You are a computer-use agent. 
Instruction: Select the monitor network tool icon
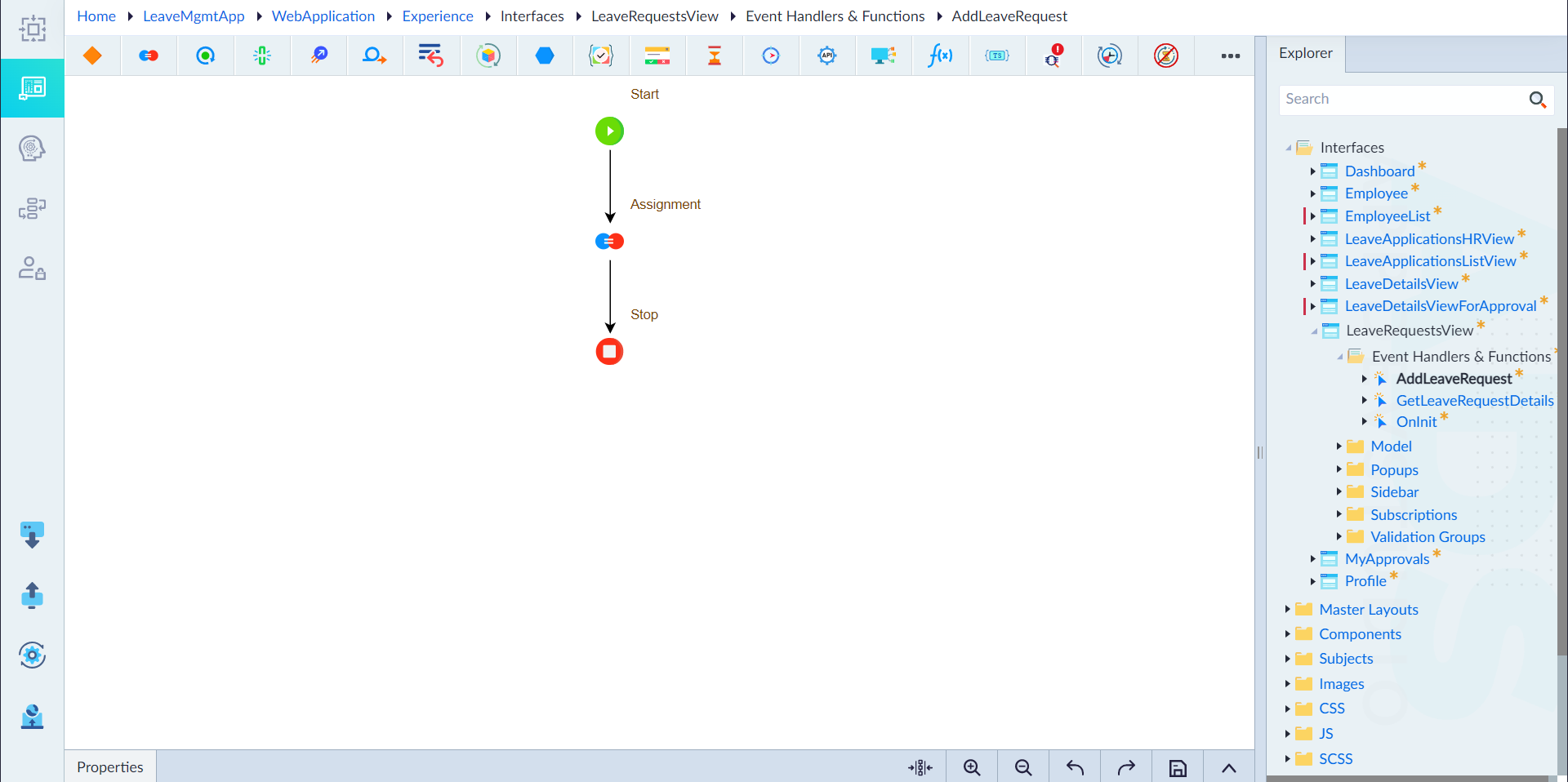click(x=884, y=56)
